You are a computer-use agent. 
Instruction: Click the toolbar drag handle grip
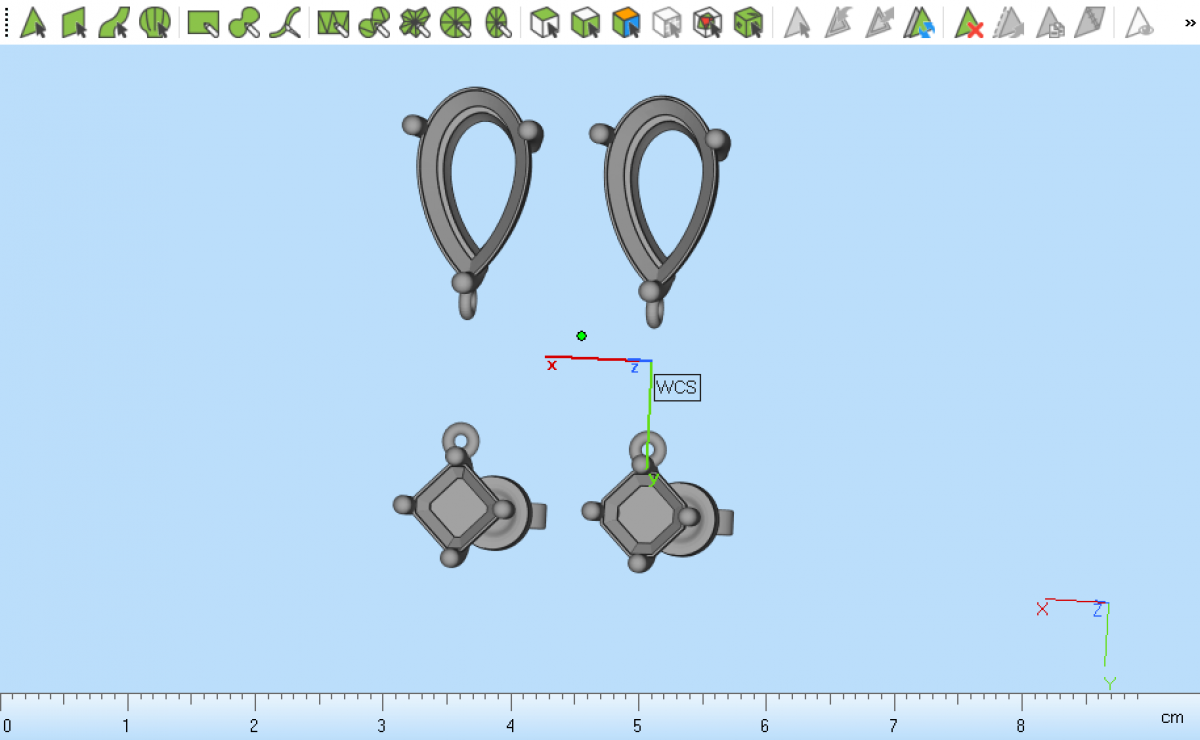tap(7, 22)
